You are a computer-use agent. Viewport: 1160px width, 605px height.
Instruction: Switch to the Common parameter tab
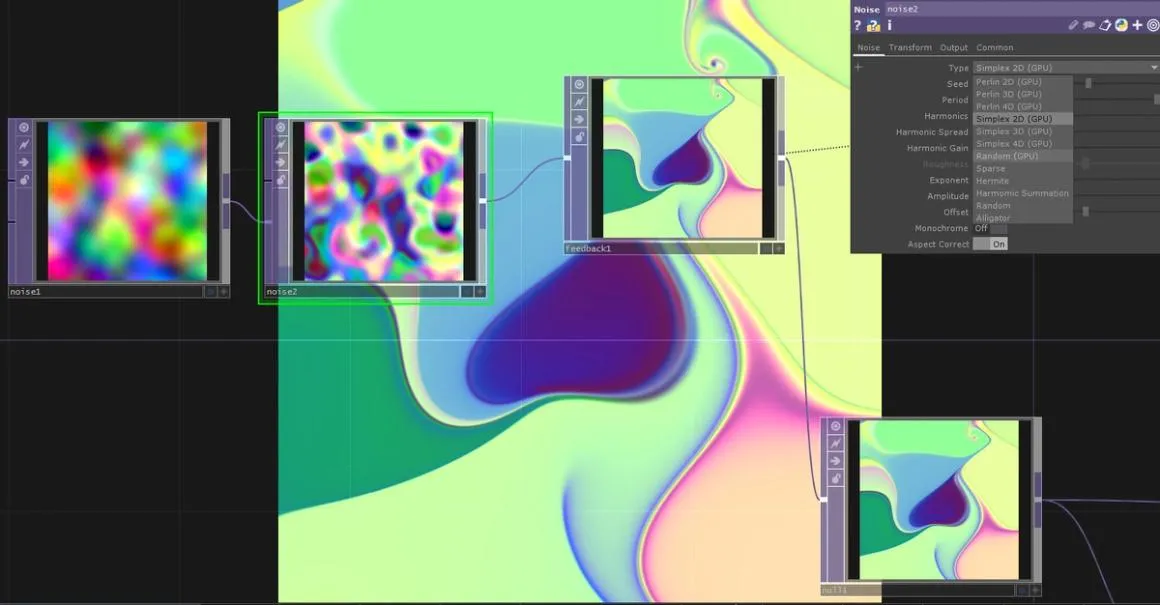[x=994, y=47]
